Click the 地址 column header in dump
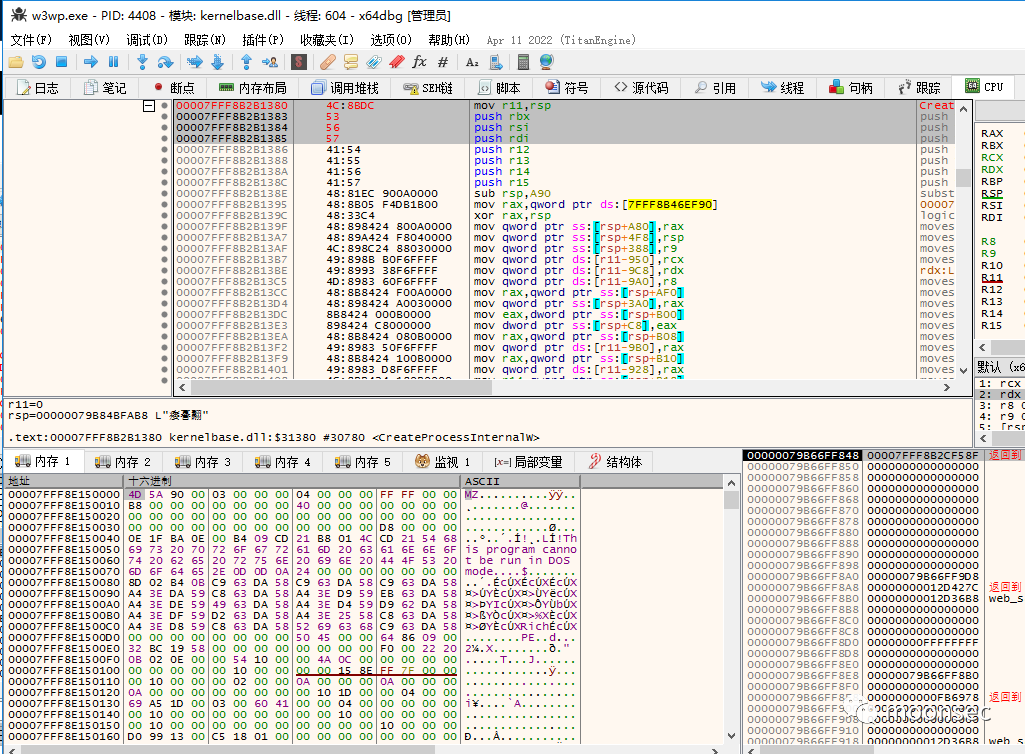The image size is (1025, 754). click(x=65, y=481)
